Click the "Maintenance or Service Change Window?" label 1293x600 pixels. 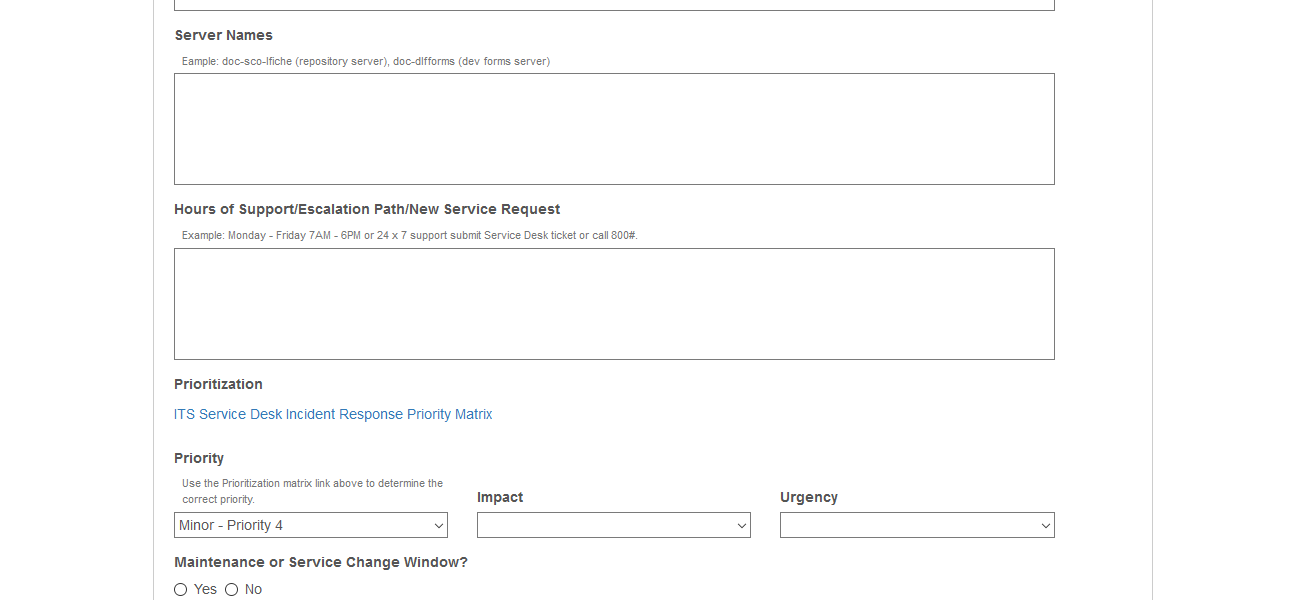[x=321, y=562]
